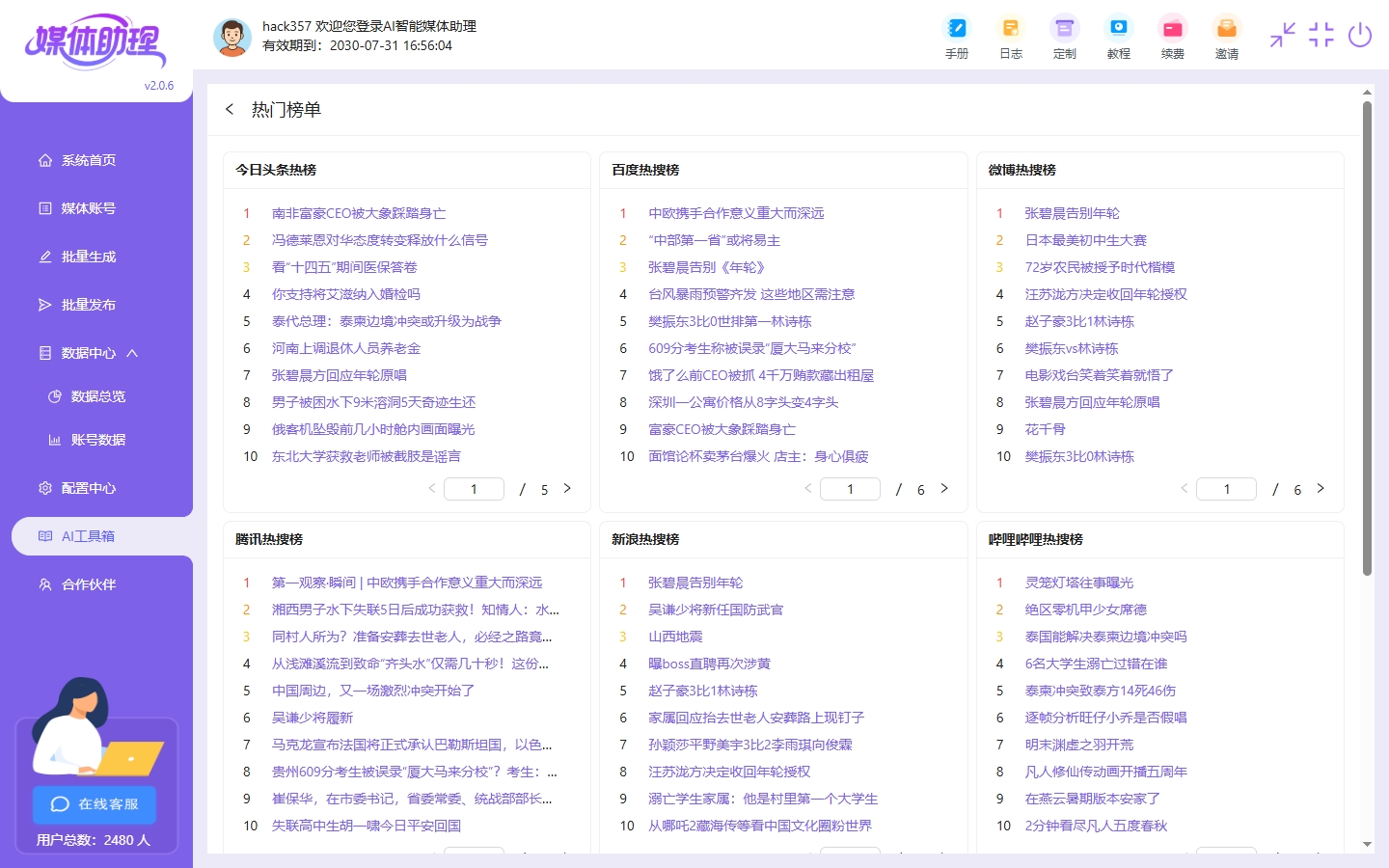Select 账号数据 under 数据中心
1389x868 pixels.
coord(96,439)
